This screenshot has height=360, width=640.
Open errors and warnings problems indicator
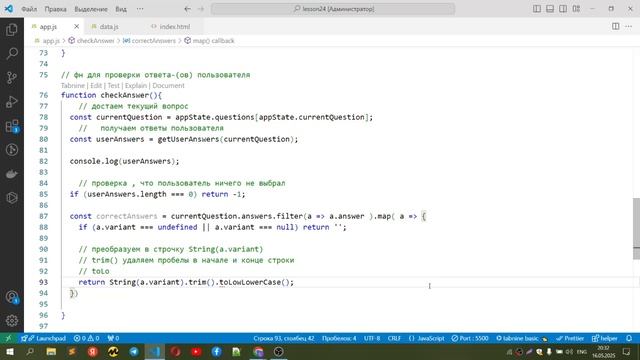click(87, 338)
